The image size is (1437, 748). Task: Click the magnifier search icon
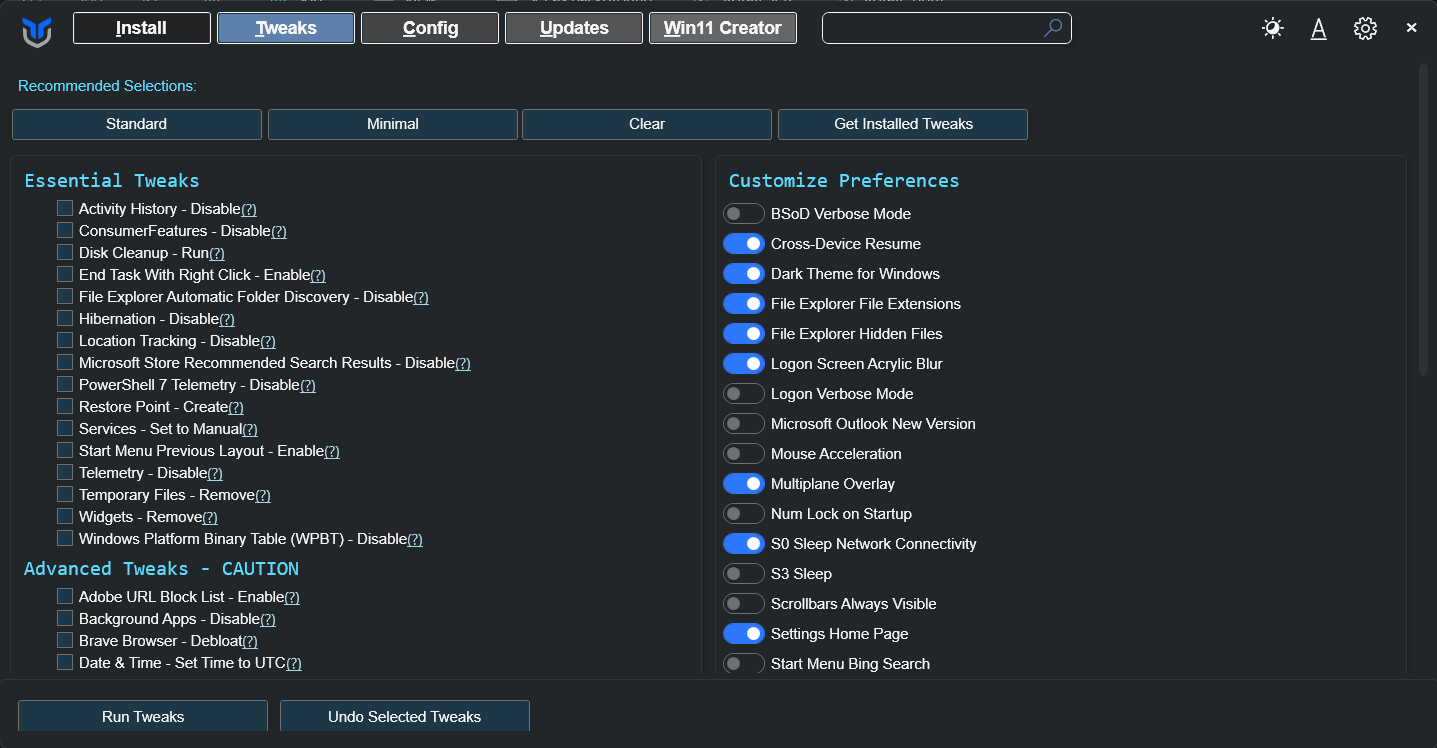tap(1053, 28)
